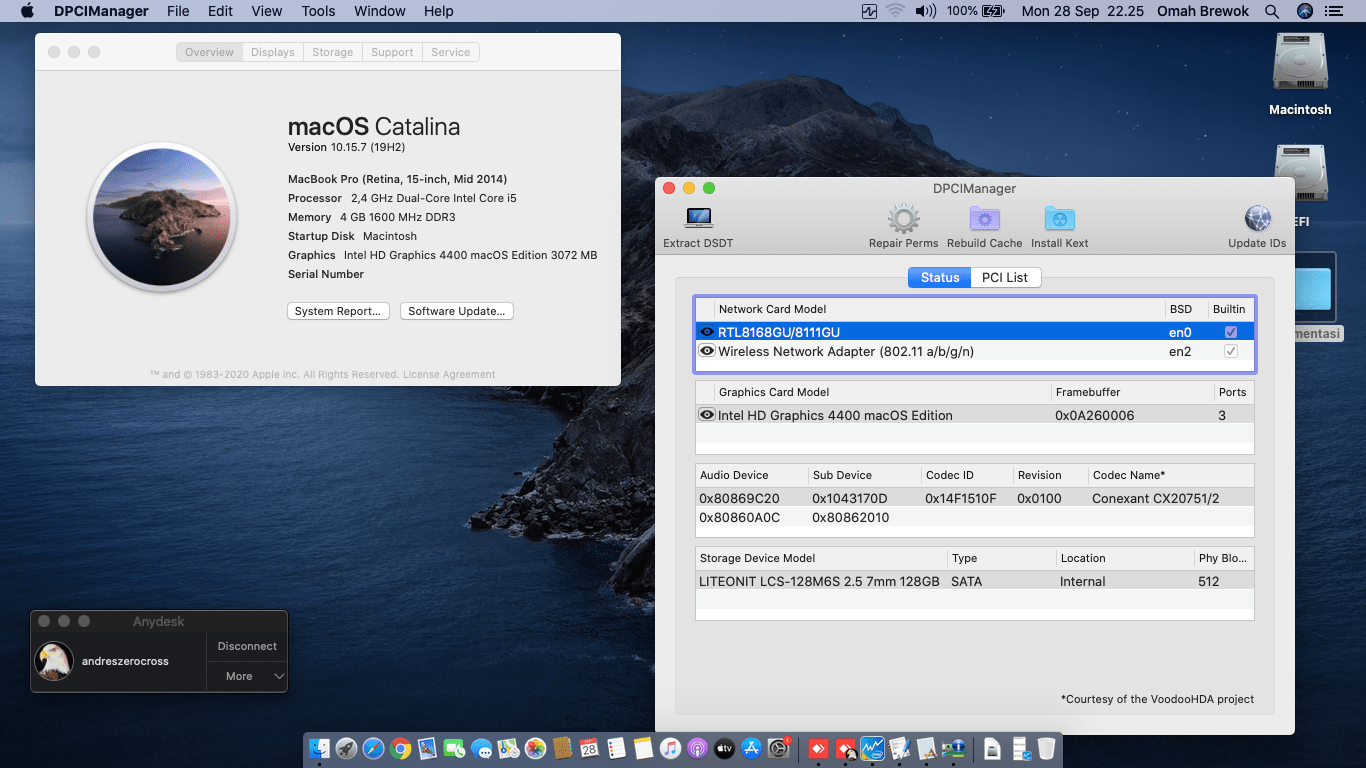This screenshot has width=1366, height=768.
Task: Toggle the eye beside Wireless Network Adapter
Action: coord(706,351)
